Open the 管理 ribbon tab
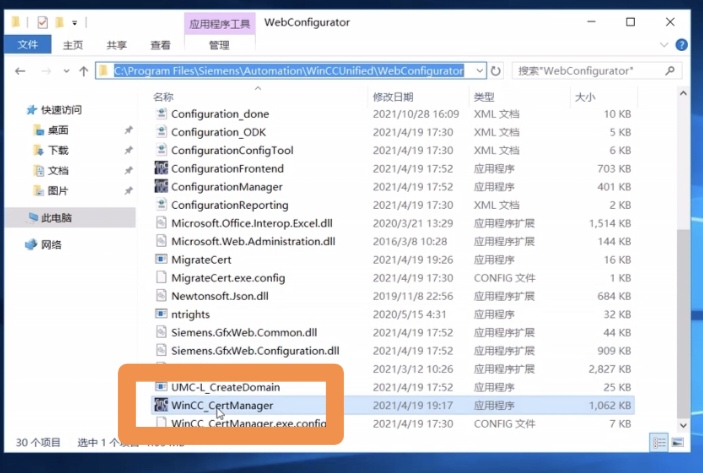Viewport: 703px width, 473px height. click(219, 45)
